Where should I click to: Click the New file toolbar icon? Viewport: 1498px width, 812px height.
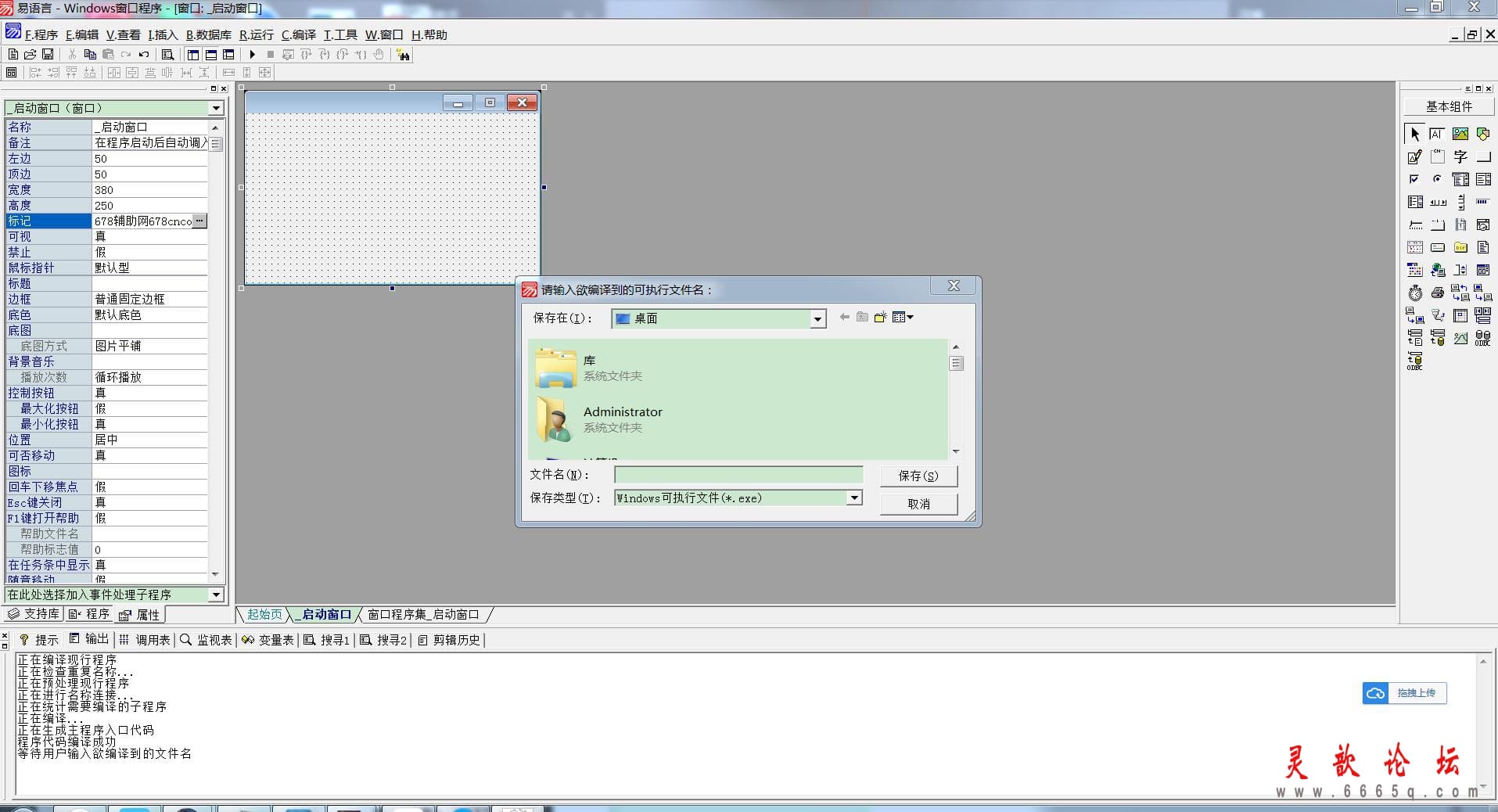pos(13,55)
